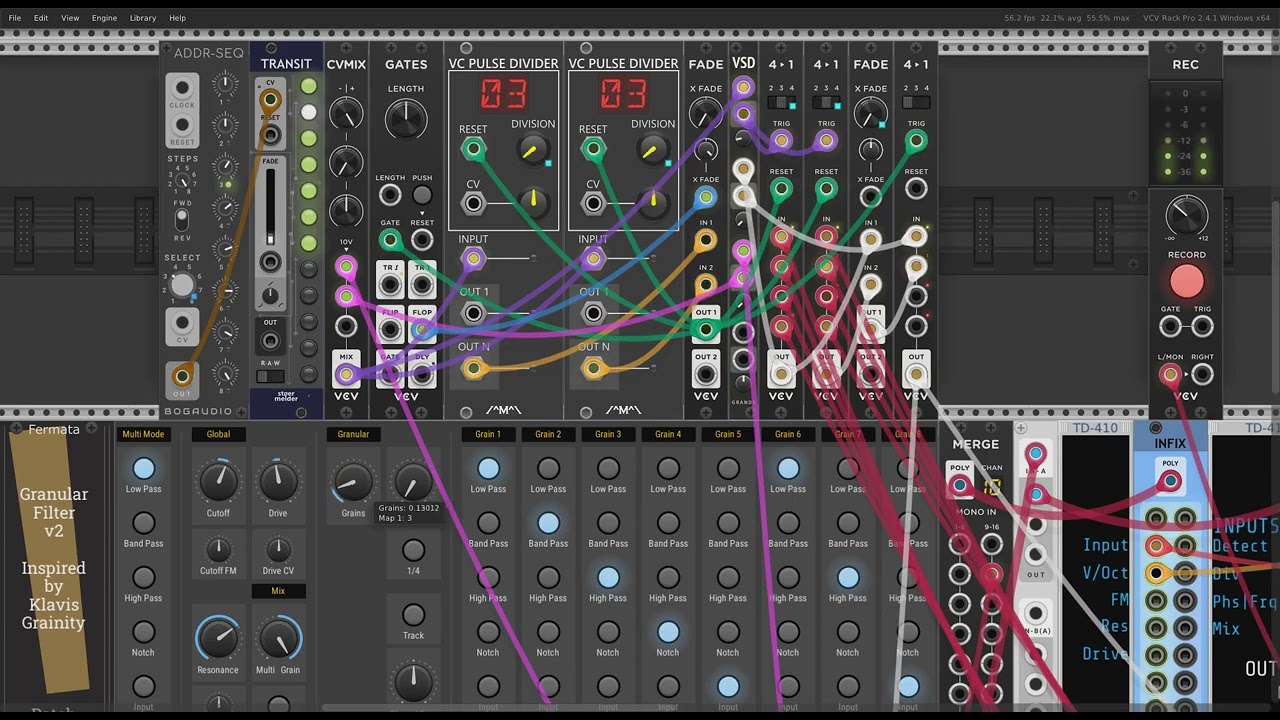Click the FADE slider on TRANSIT
The image size is (1280, 720).
(x=270, y=206)
